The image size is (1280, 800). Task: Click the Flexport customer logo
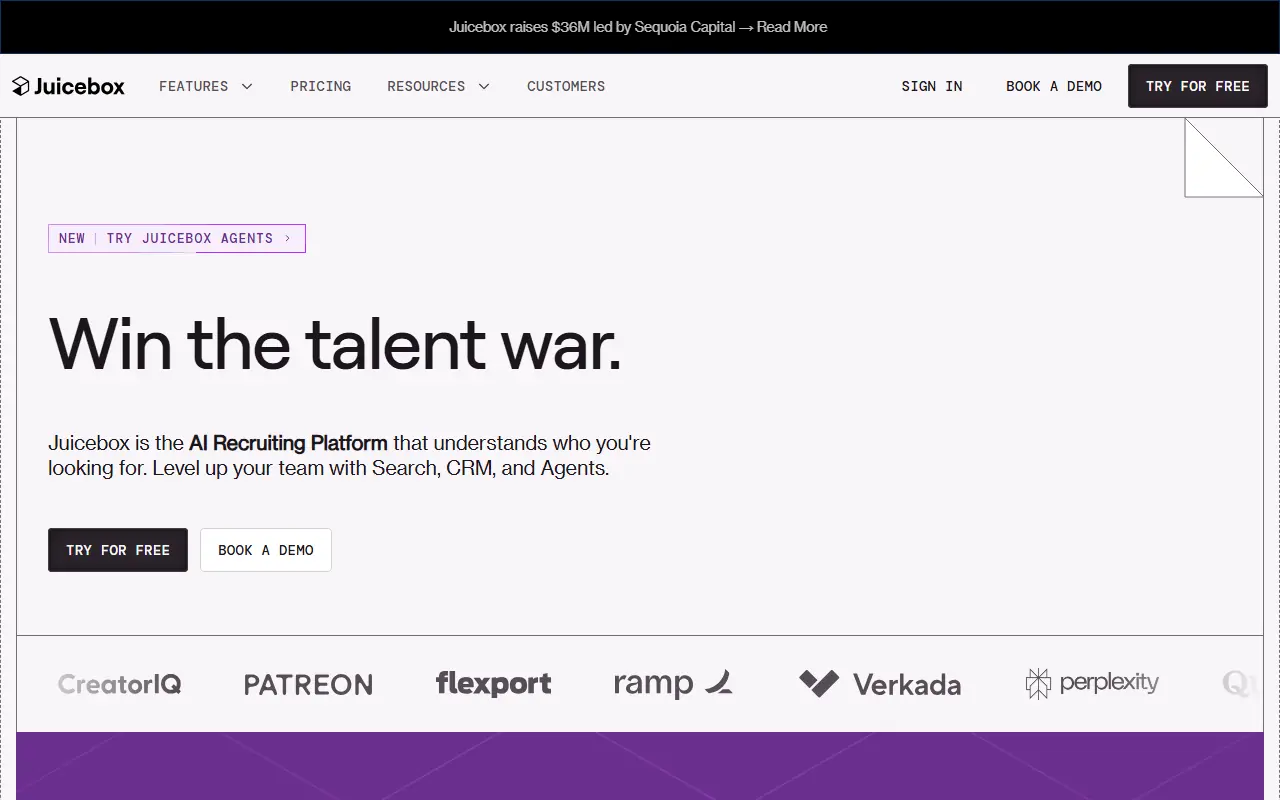click(x=493, y=684)
